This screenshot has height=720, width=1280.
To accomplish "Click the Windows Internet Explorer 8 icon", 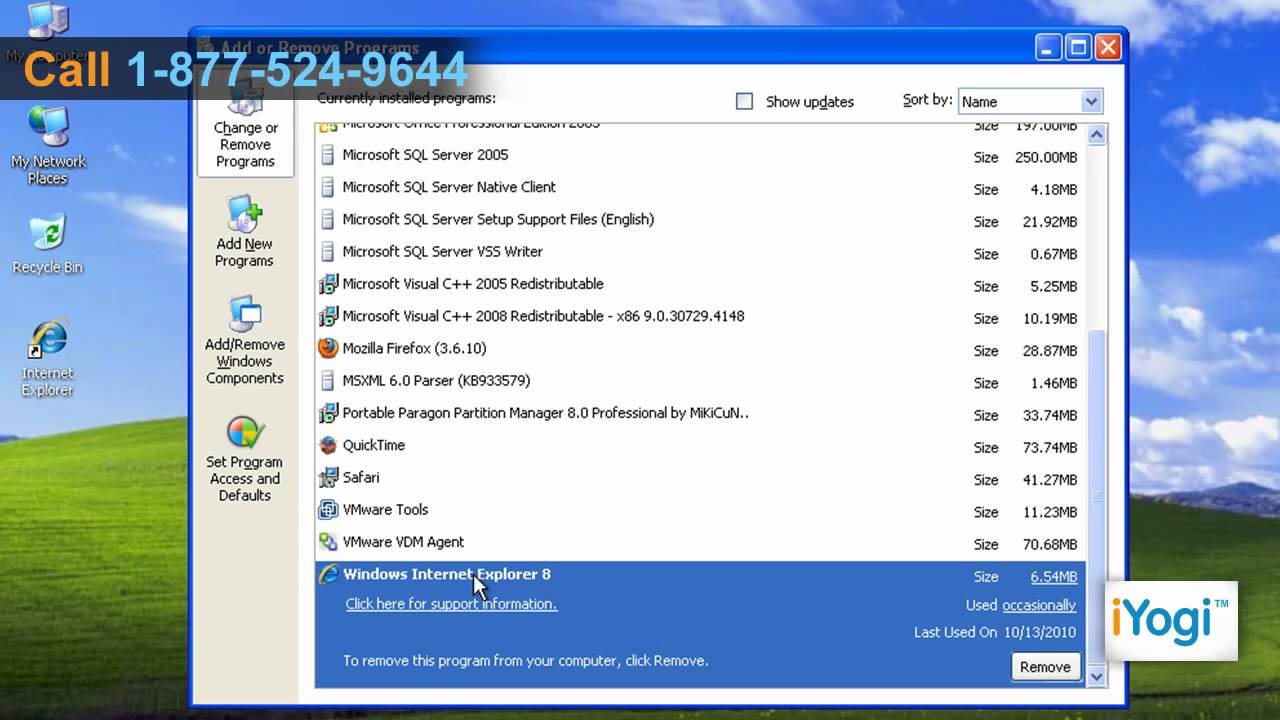I will pos(328,575).
